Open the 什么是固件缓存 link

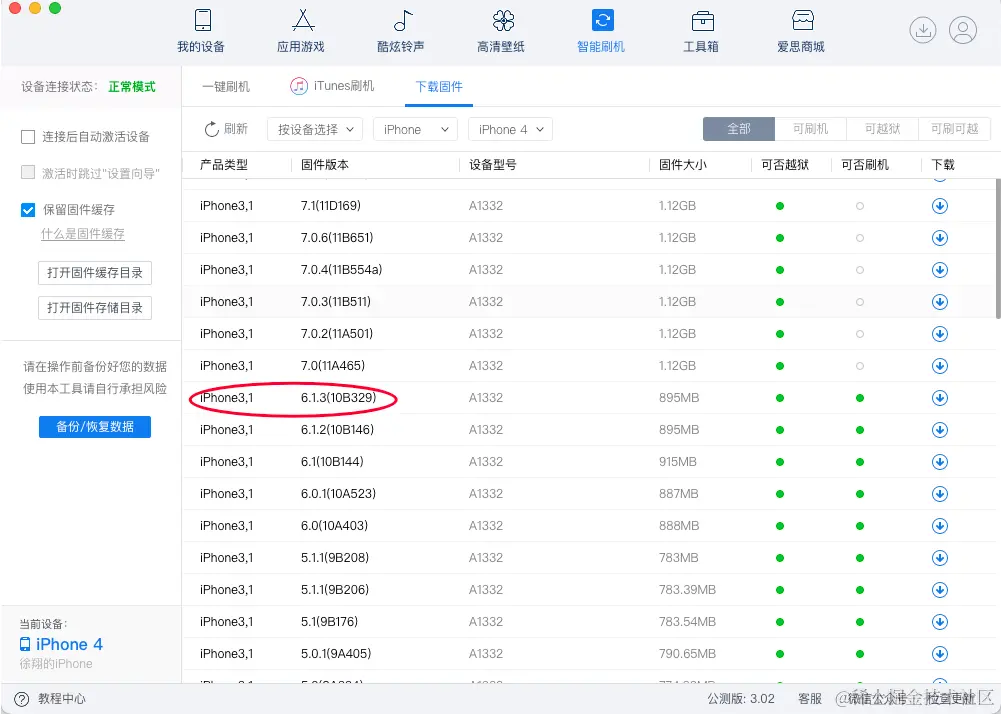(83, 234)
